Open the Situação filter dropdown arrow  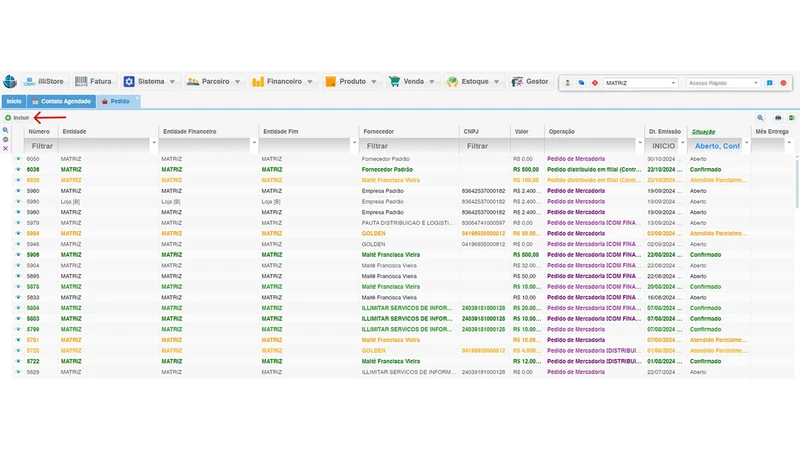click(x=746, y=143)
